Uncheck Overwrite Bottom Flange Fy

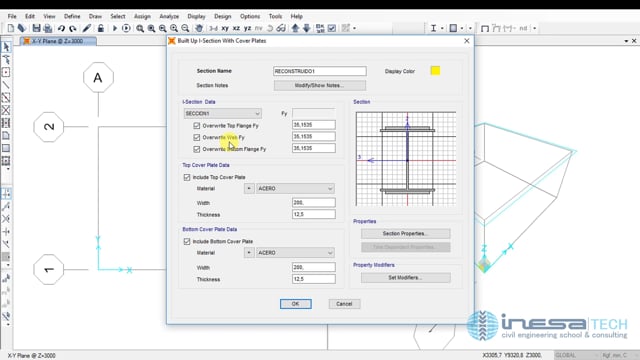click(x=197, y=149)
